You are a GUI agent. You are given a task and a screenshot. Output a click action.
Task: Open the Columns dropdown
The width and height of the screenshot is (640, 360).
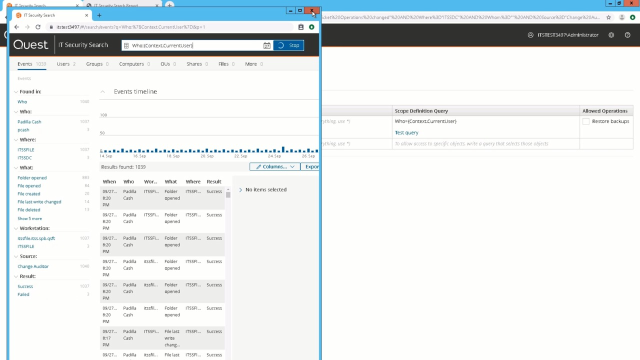[x=275, y=167]
